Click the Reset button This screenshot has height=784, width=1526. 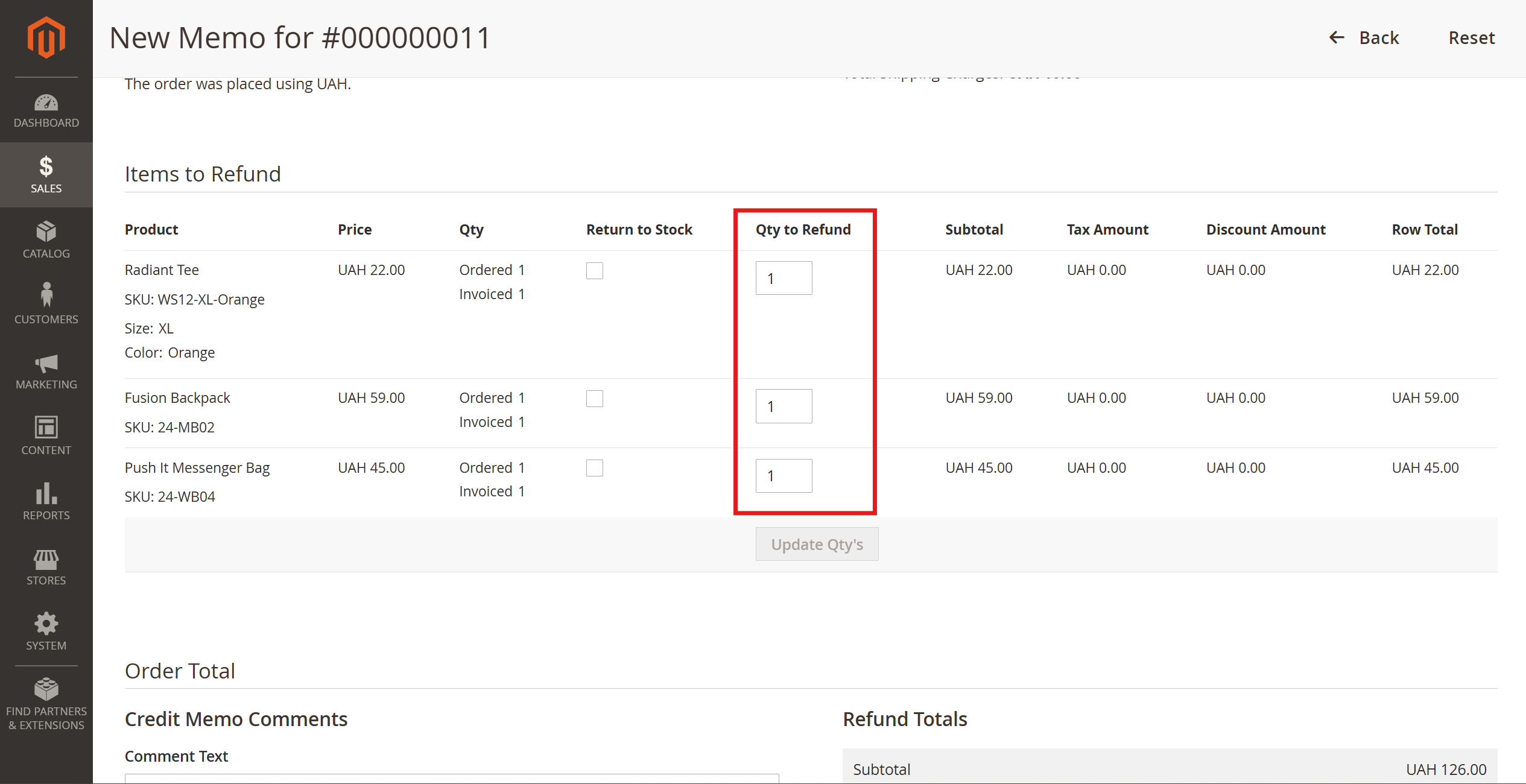1471,37
